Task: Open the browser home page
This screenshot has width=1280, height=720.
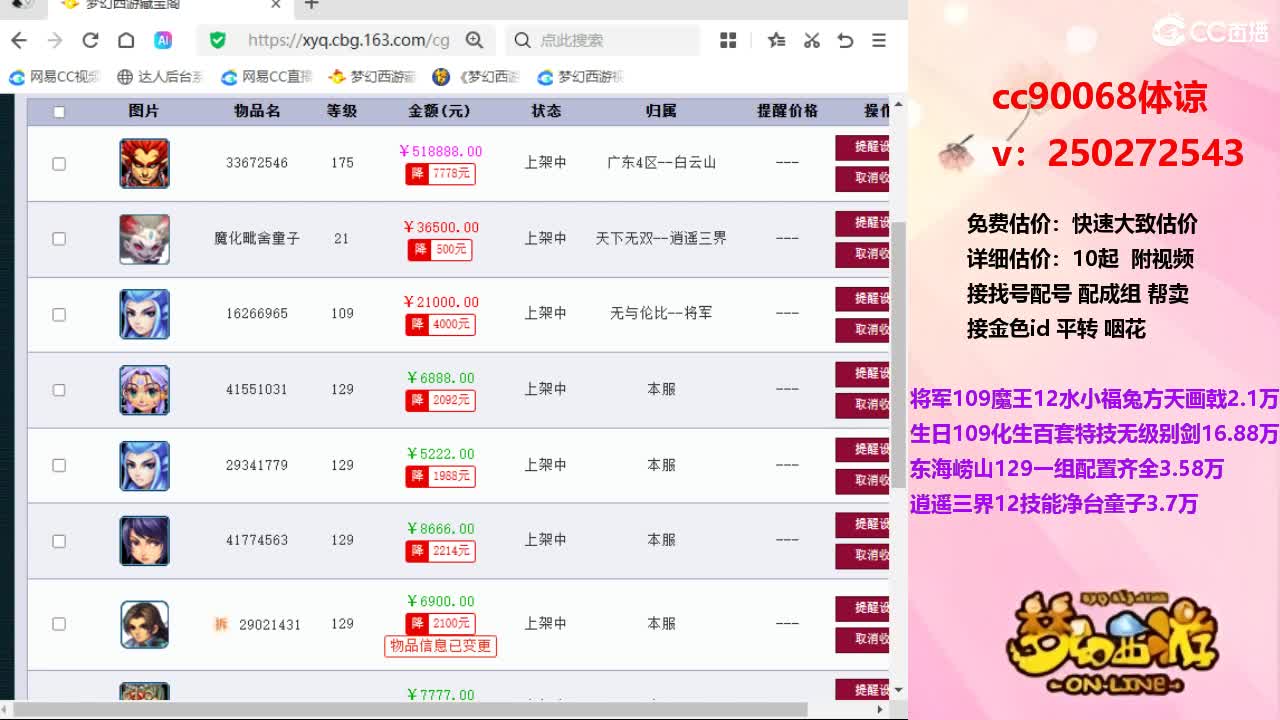Action: [126, 40]
